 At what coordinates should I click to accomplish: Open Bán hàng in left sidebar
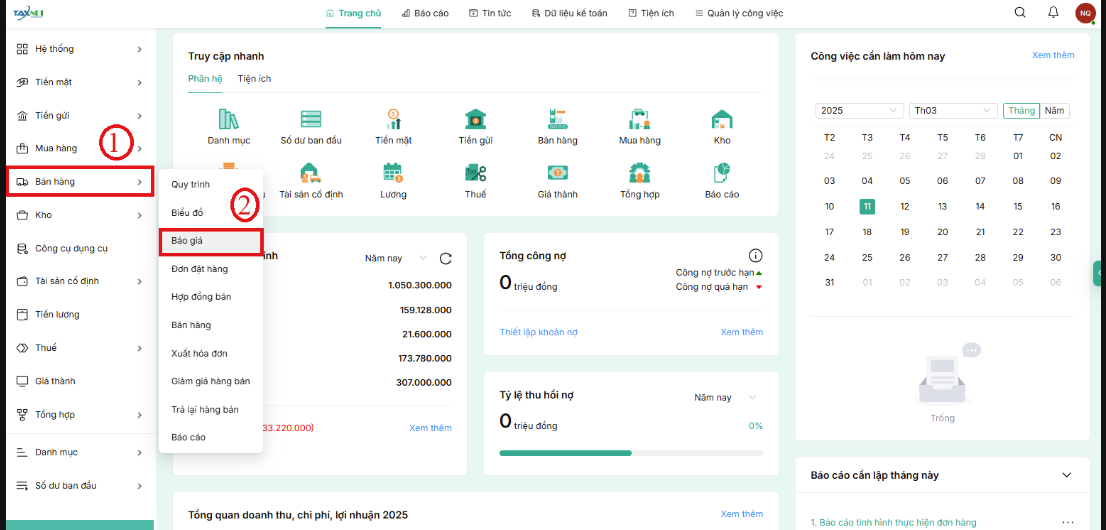[x=80, y=182]
